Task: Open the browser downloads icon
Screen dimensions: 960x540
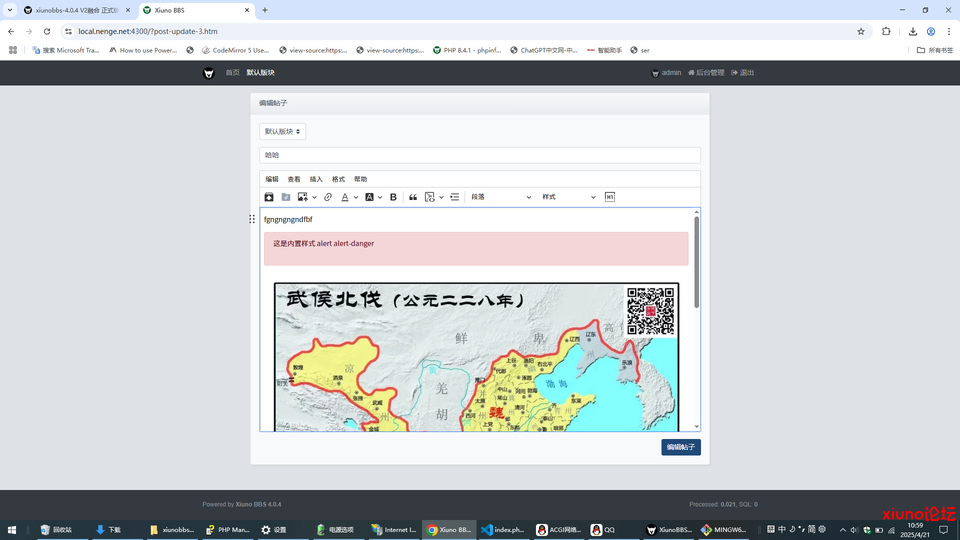Action: point(912,31)
